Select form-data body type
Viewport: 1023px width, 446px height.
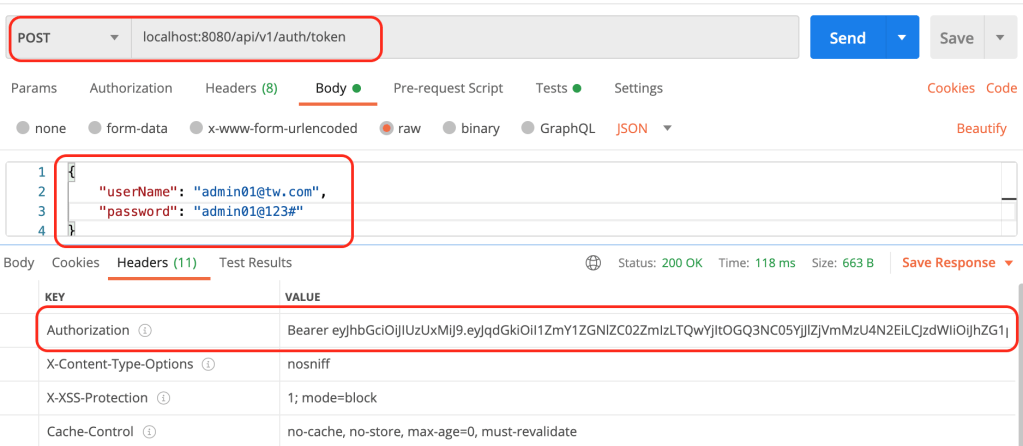tap(95, 129)
